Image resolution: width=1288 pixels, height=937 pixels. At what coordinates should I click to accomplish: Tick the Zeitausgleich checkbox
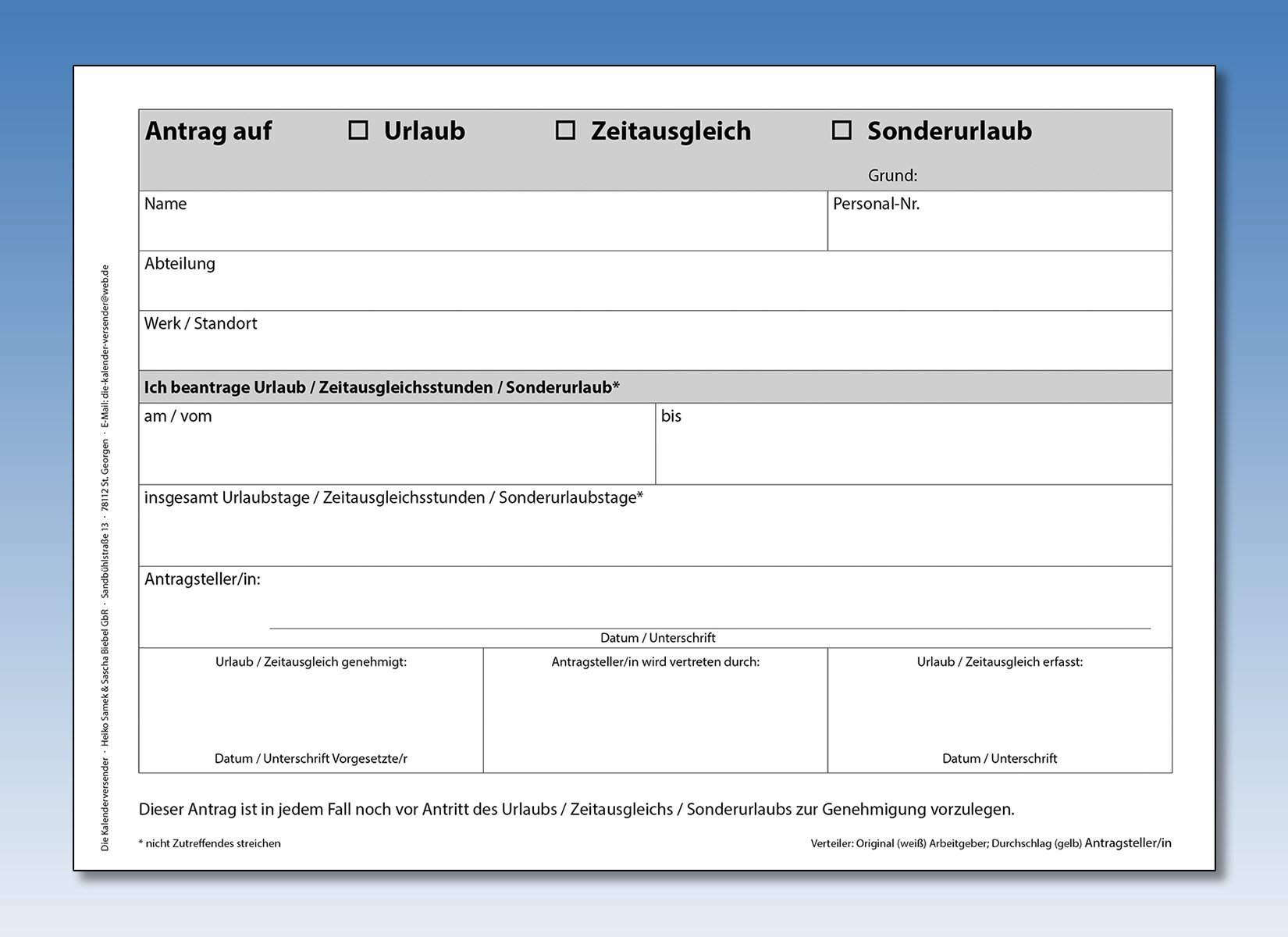coord(565,130)
